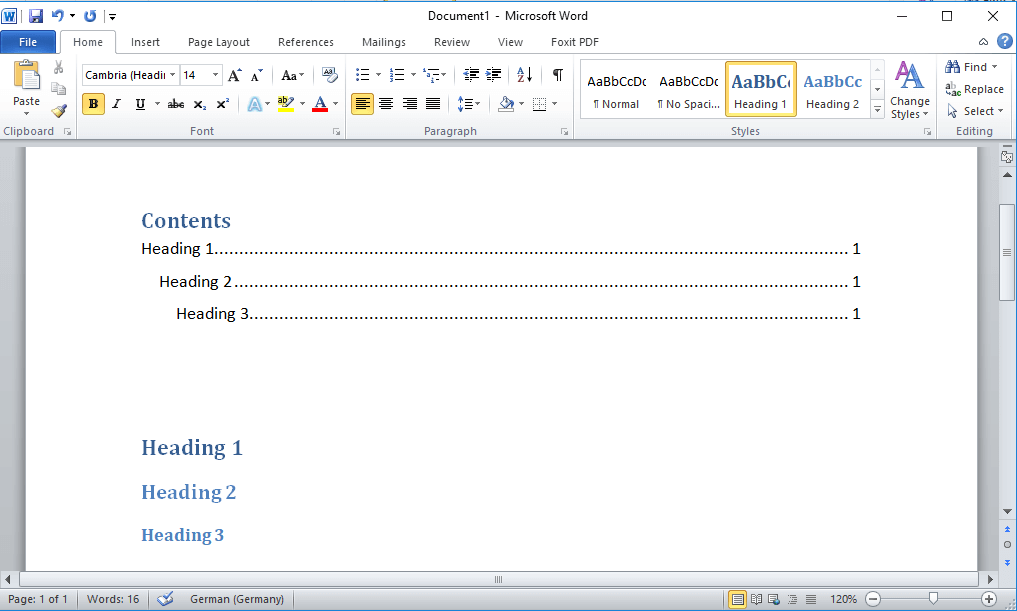Image resolution: width=1017 pixels, height=611 pixels.
Task: Show paragraph marks with the pilcrow icon
Action: [x=556, y=75]
